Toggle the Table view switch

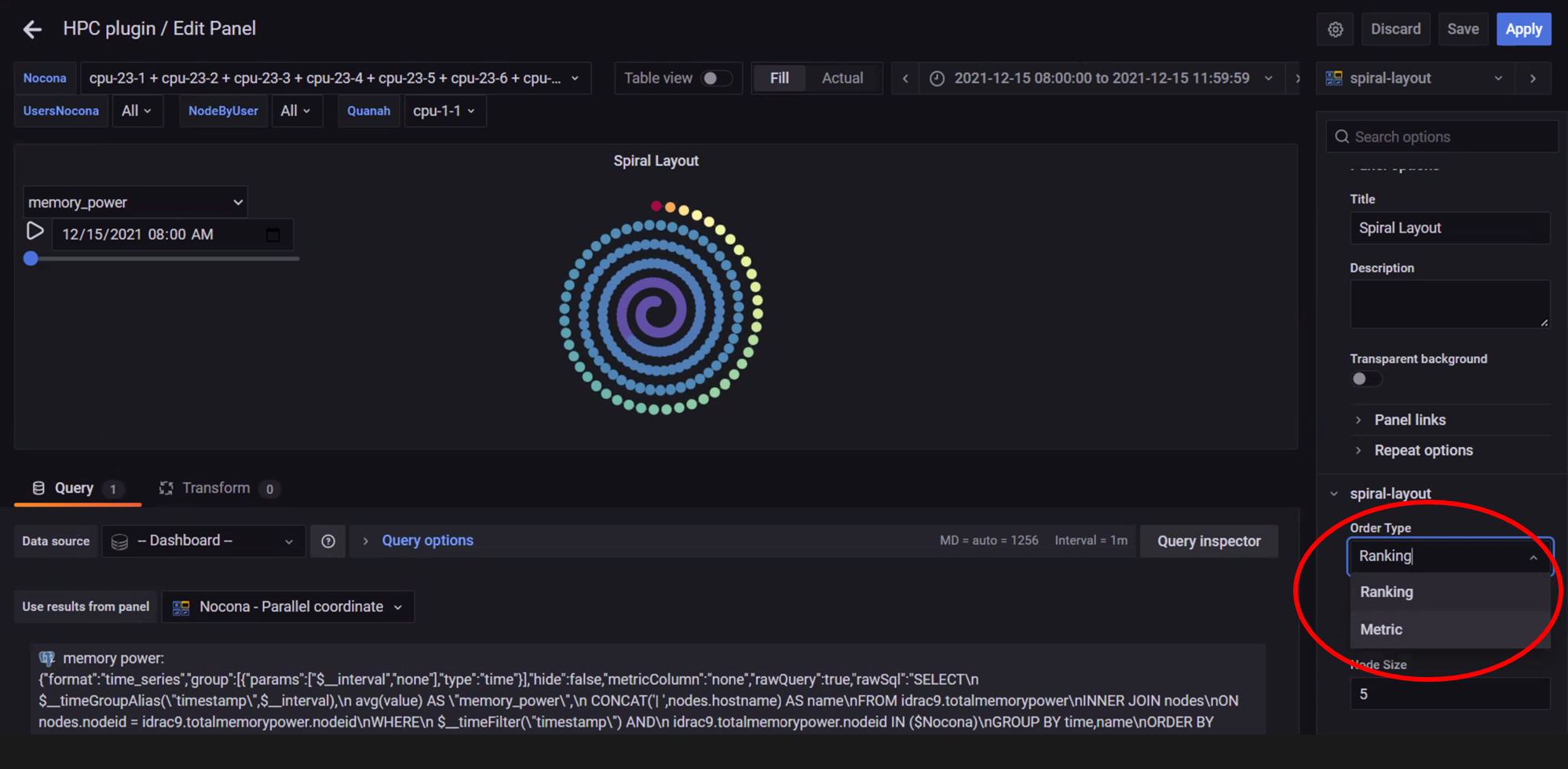715,79
